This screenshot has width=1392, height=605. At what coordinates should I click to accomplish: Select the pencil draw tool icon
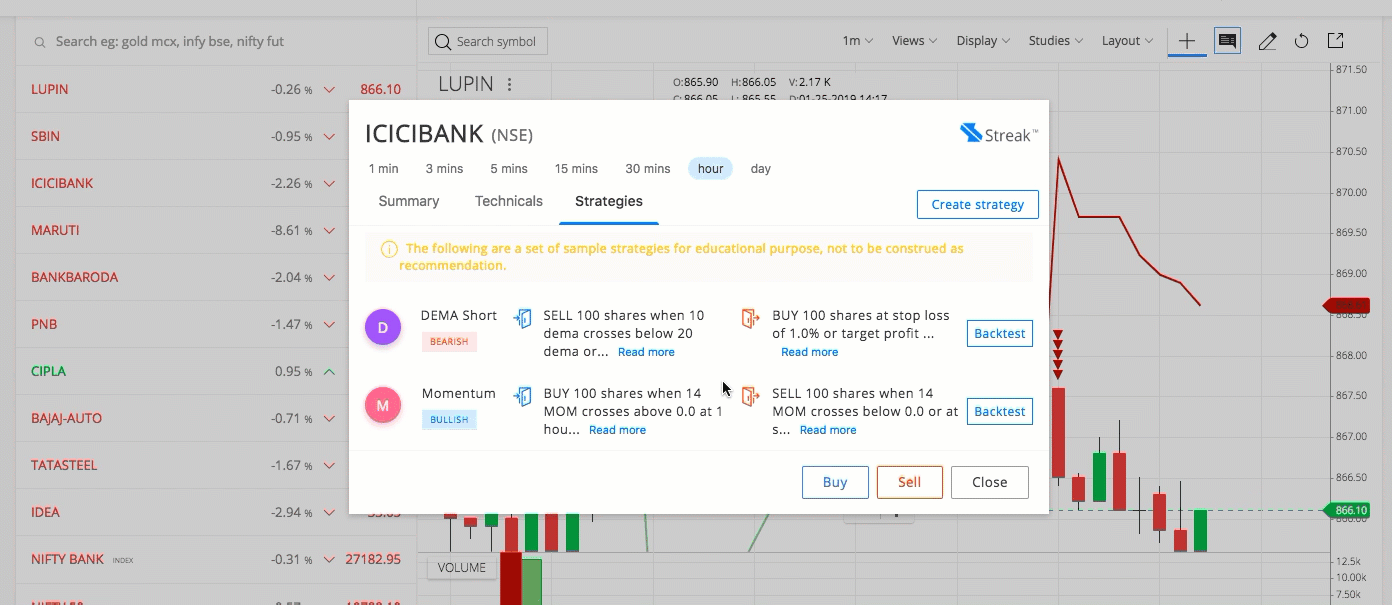tap(1267, 41)
